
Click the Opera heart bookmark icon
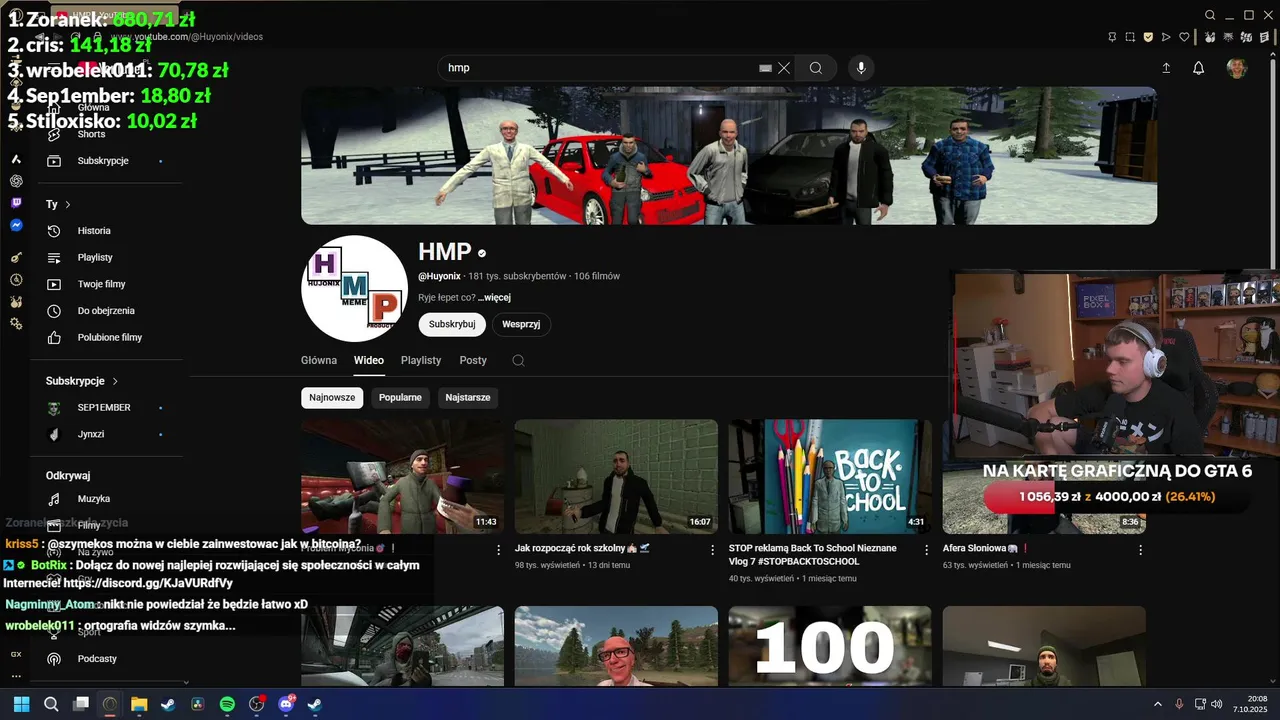(x=1184, y=37)
